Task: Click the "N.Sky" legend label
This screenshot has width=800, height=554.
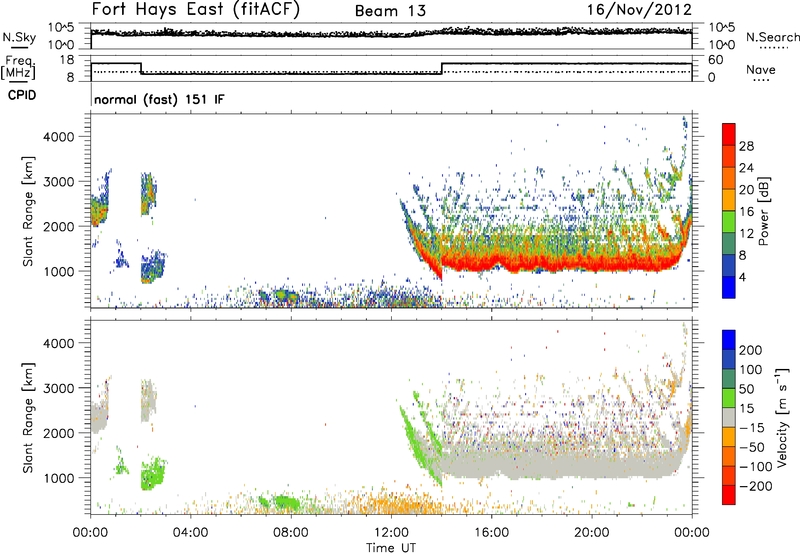Action: coord(19,37)
